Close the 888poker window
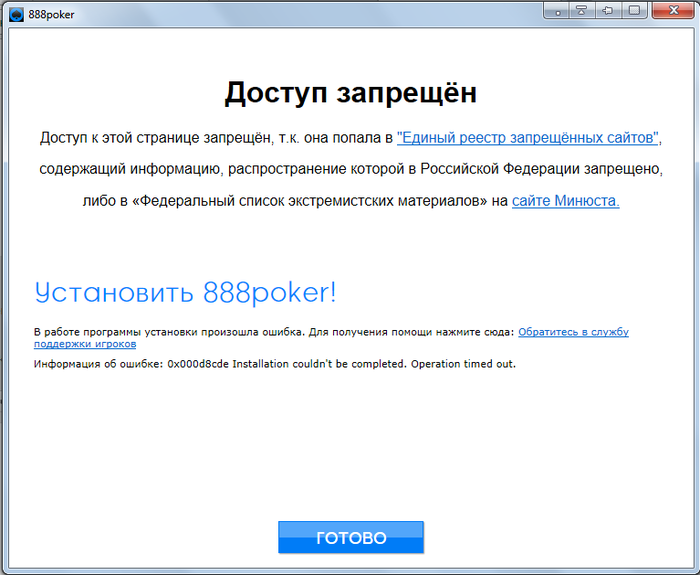This screenshot has width=700, height=575. (x=674, y=11)
